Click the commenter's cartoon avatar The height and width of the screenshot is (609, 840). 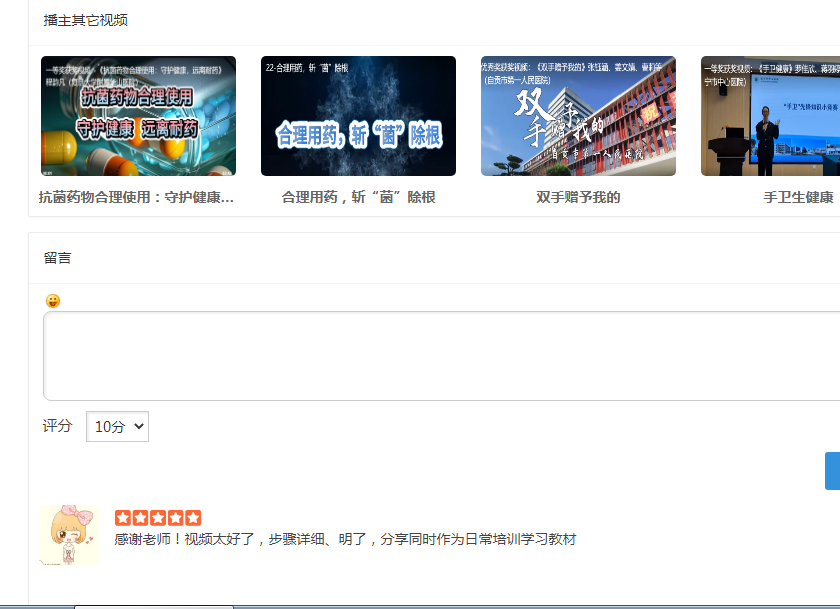click(69, 535)
